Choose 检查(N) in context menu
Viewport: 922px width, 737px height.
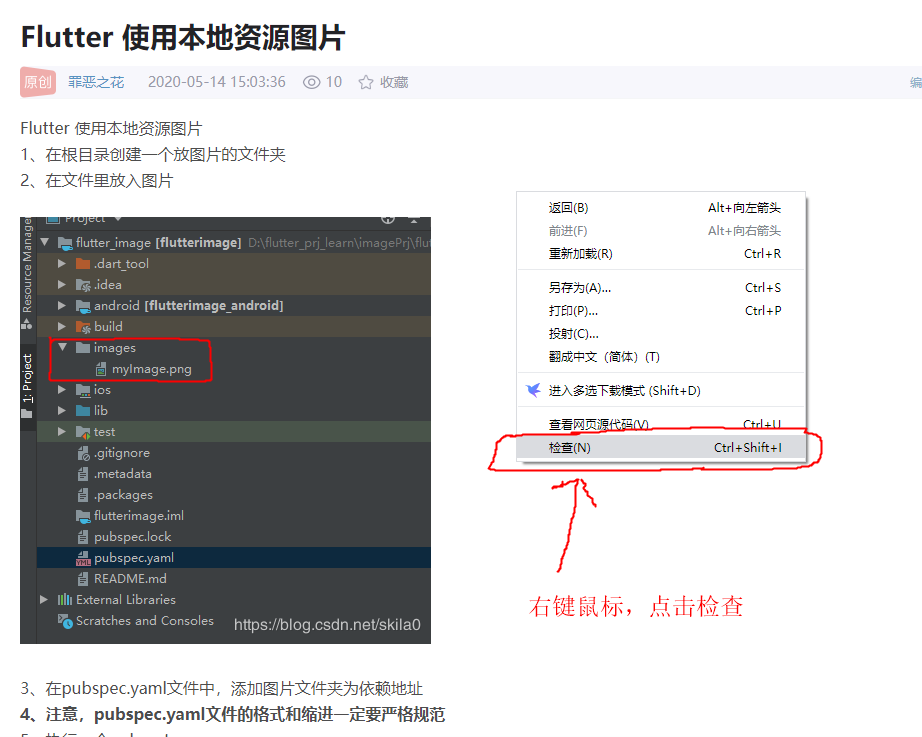(x=661, y=448)
